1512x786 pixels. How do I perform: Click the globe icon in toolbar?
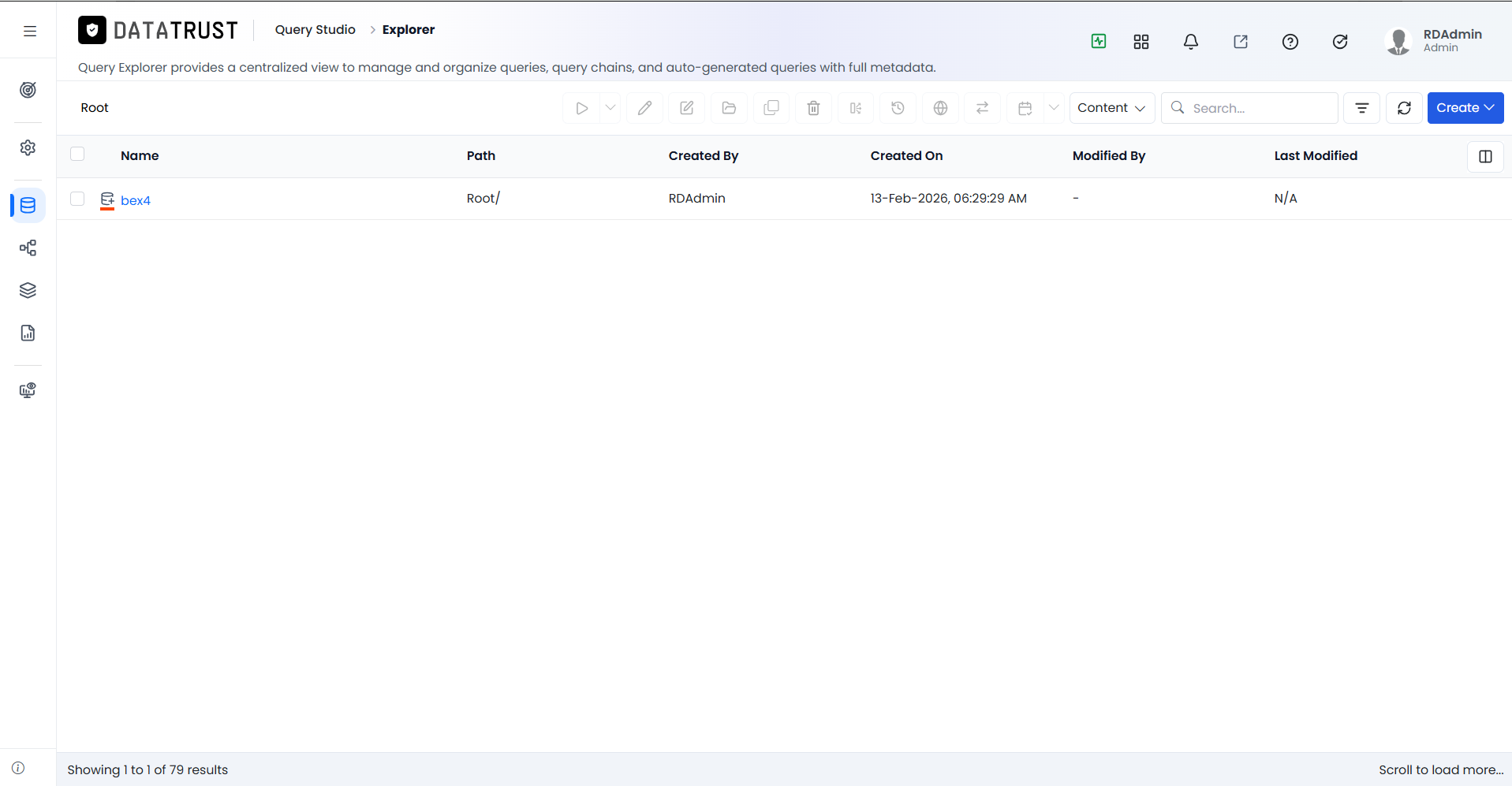[940, 108]
